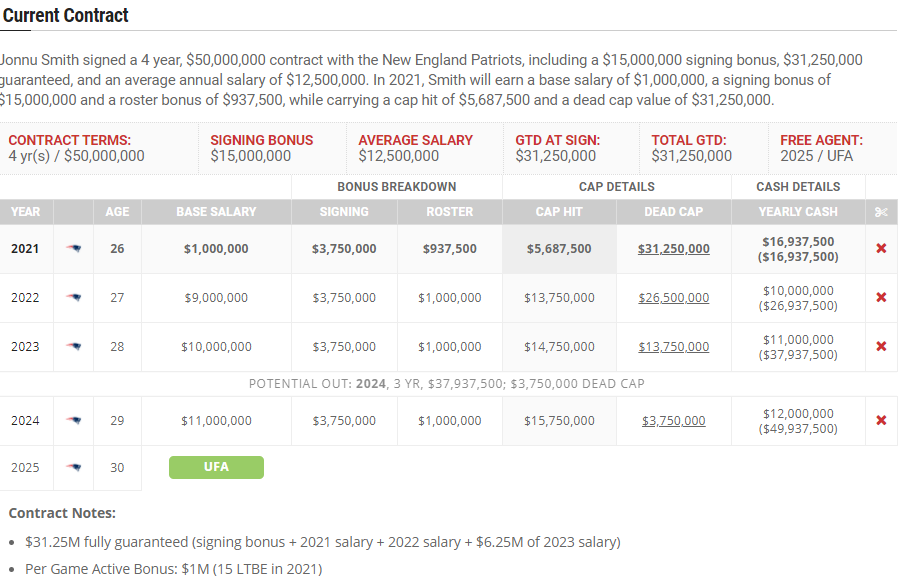Click the Base Salary column header
Viewport: 900px width, 582px height.
(216, 212)
